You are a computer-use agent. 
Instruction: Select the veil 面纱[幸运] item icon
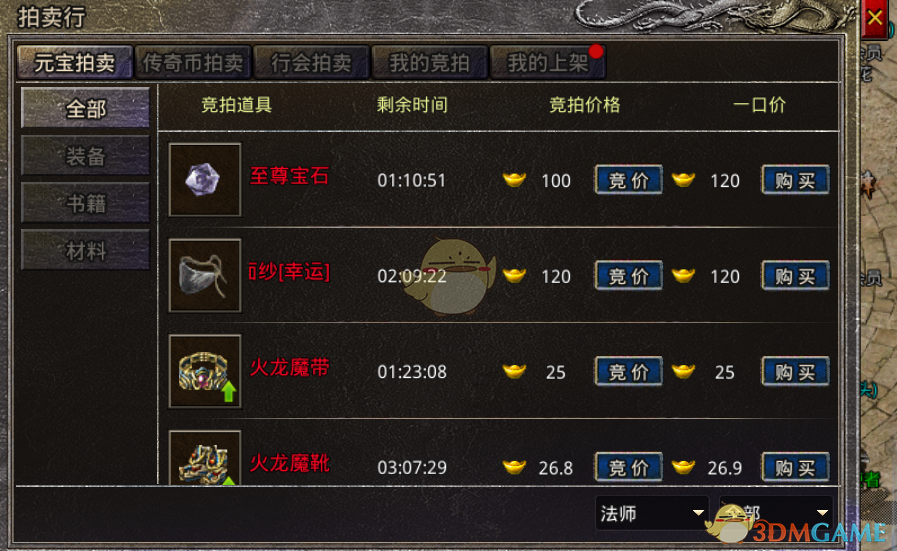tap(205, 275)
